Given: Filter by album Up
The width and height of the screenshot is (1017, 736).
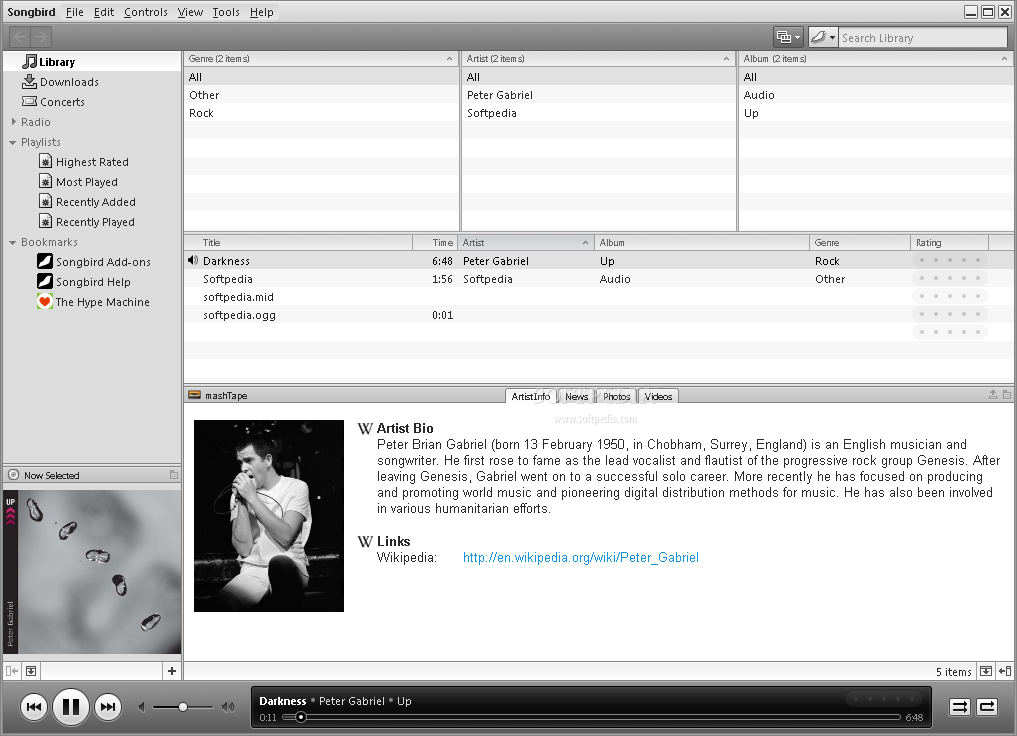Looking at the screenshot, I should pos(876,113).
